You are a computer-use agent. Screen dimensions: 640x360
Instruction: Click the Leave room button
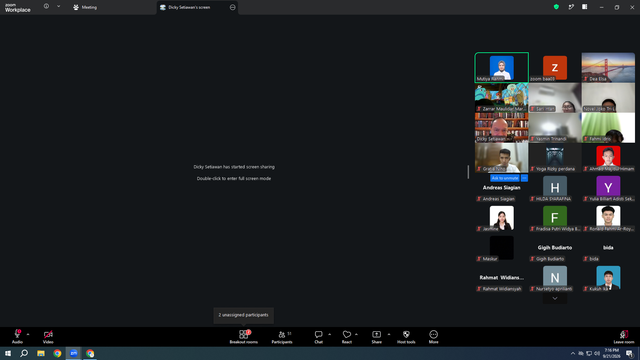point(624,337)
